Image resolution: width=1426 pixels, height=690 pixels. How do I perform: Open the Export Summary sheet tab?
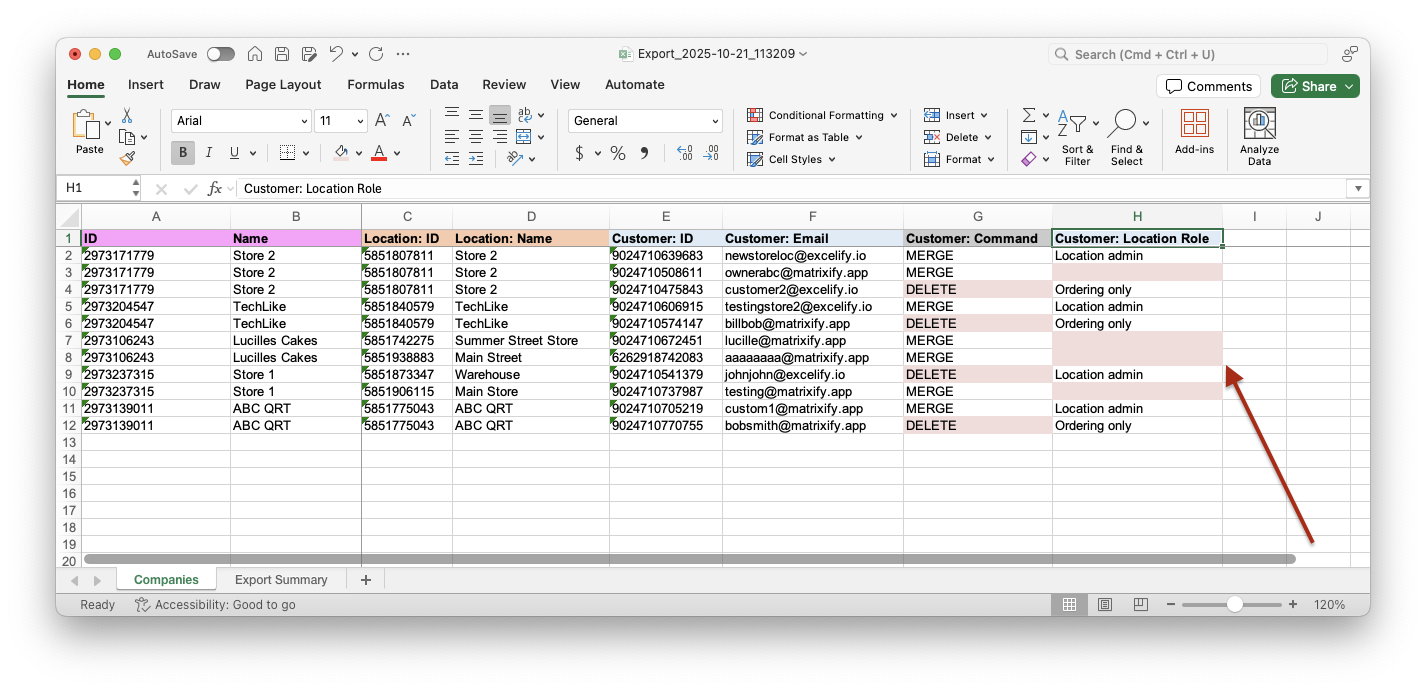(x=281, y=580)
